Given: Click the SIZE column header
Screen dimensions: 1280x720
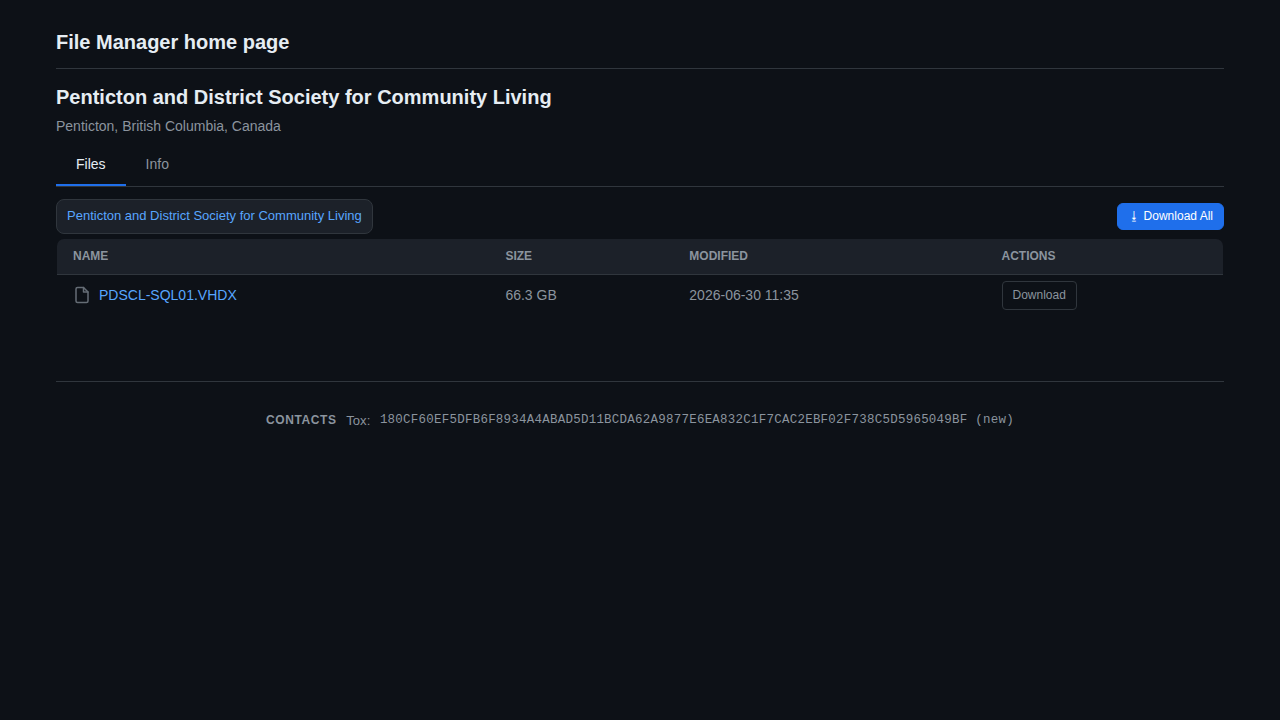Looking at the screenshot, I should [519, 256].
